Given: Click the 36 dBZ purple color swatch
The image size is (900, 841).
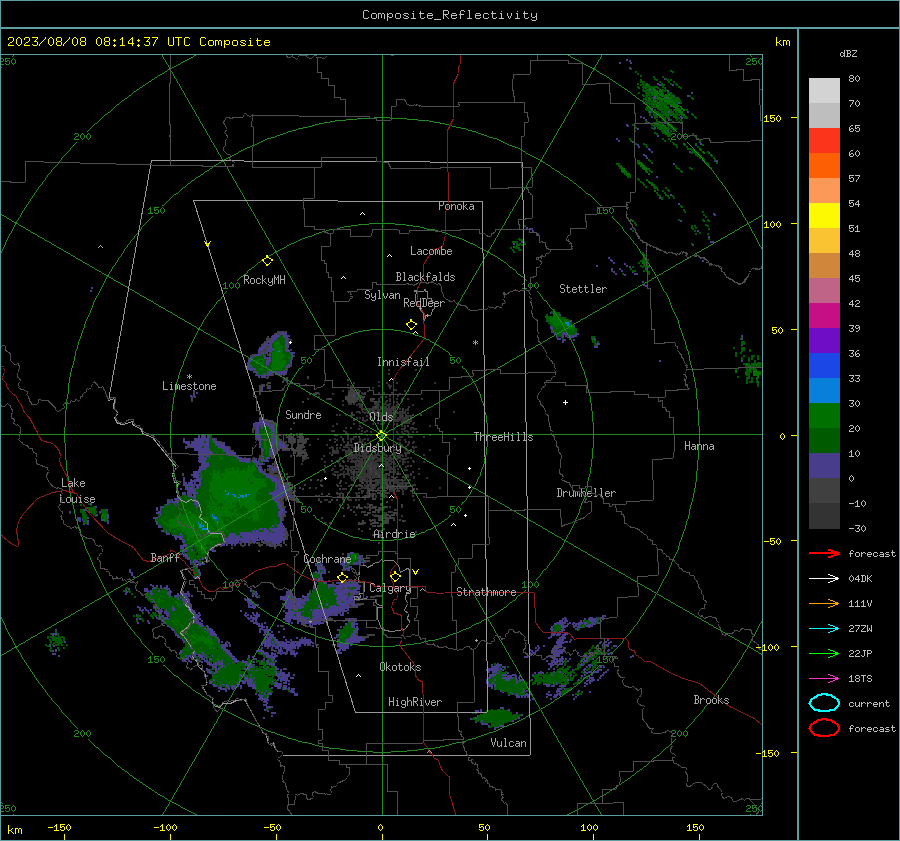Looking at the screenshot, I should point(824,340).
